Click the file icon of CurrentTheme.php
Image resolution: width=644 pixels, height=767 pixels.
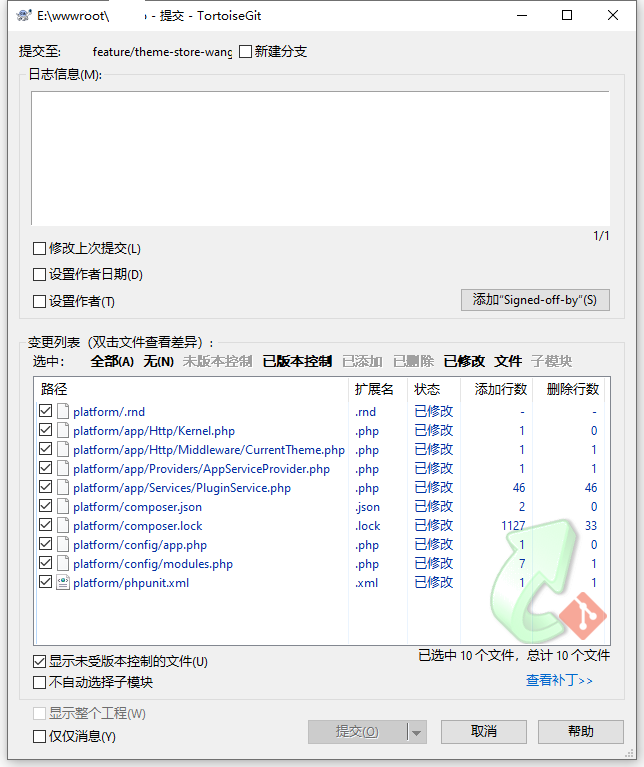(63, 450)
